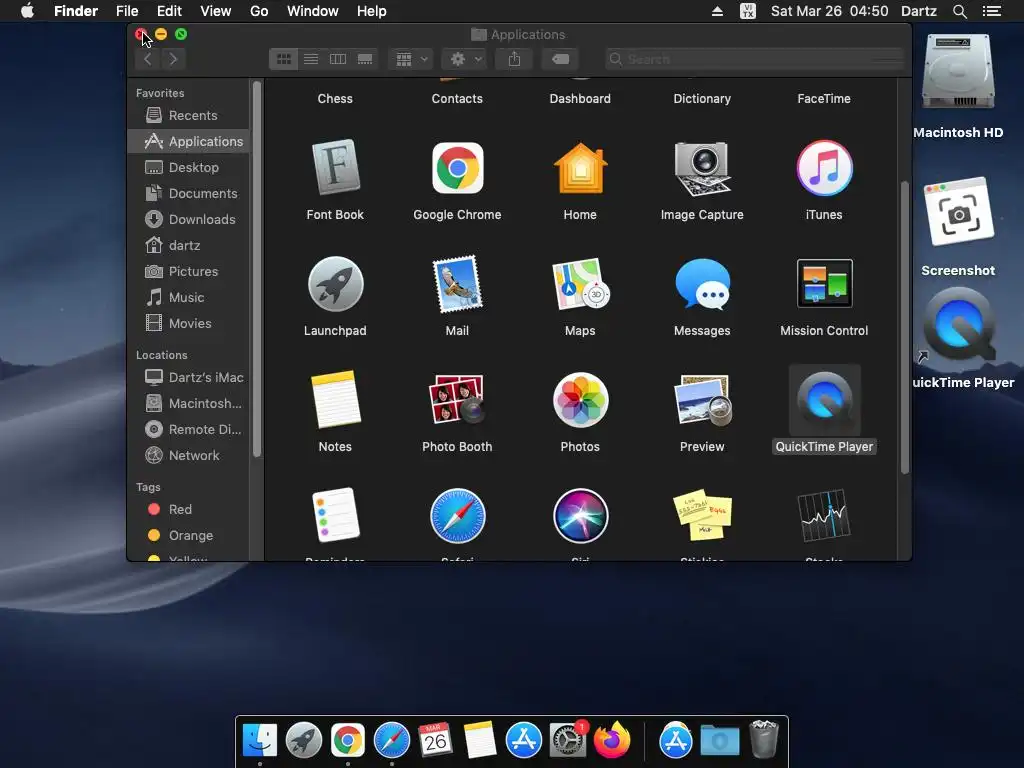
Task: Open the Google Chrome icon in Applications
Action: (x=457, y=168)
